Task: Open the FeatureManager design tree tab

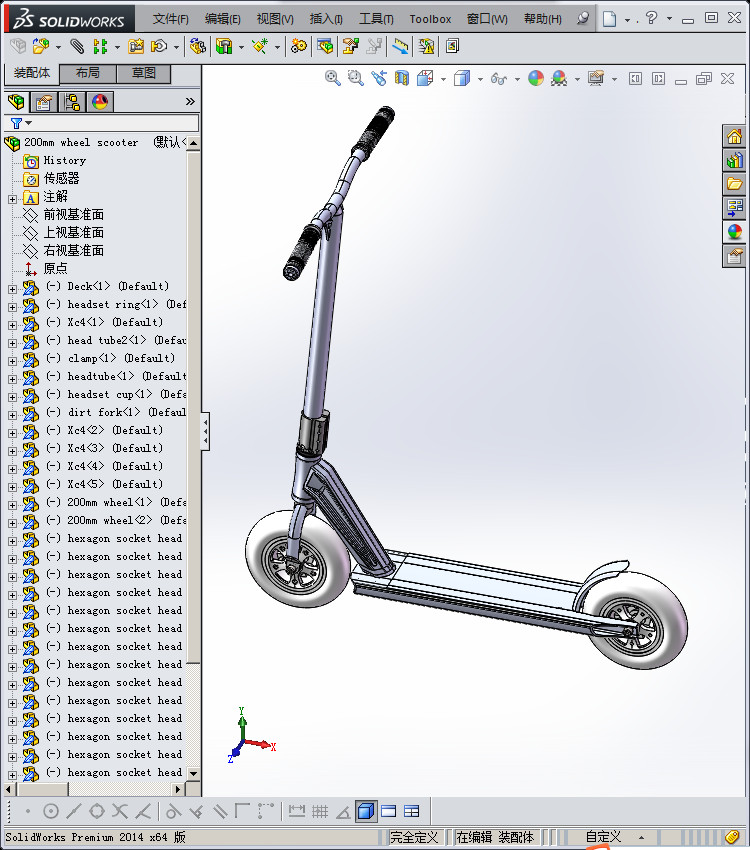Action: point(16,101)
